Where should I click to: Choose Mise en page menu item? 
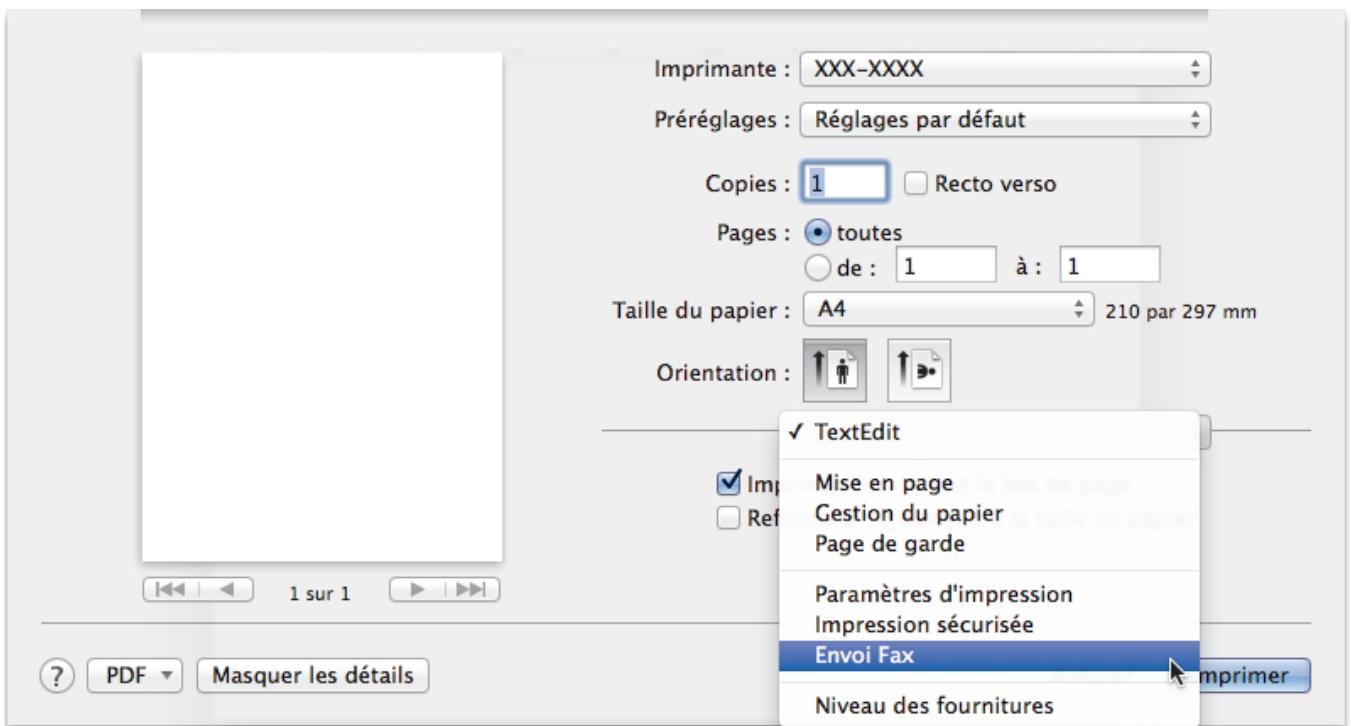pyautogui.click(x=988, y=481)
